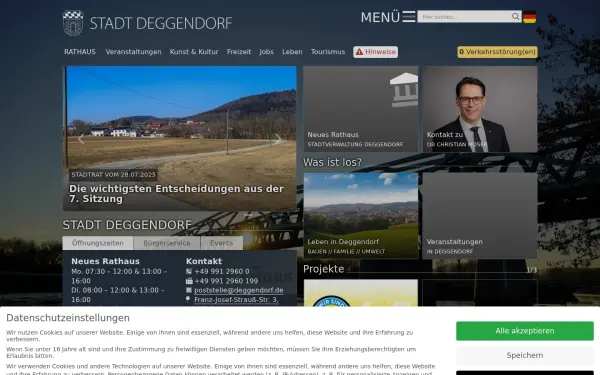Open the Franz-Josef-Strauß-Str. 3 address link

click(x=236, y=300)
